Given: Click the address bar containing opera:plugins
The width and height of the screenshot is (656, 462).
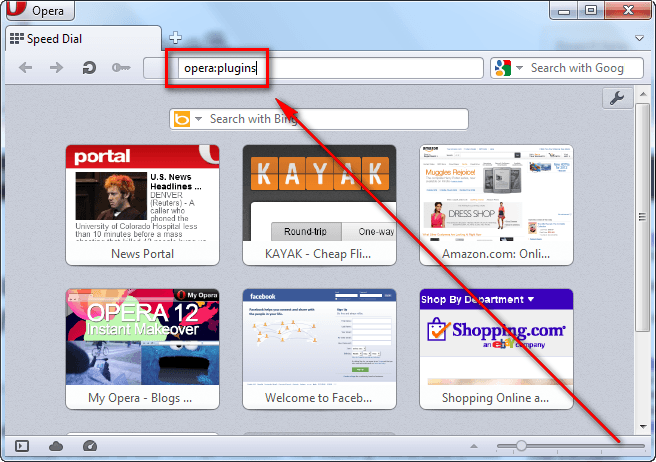Looking at the screenshot, I should [x=330, y=68].
